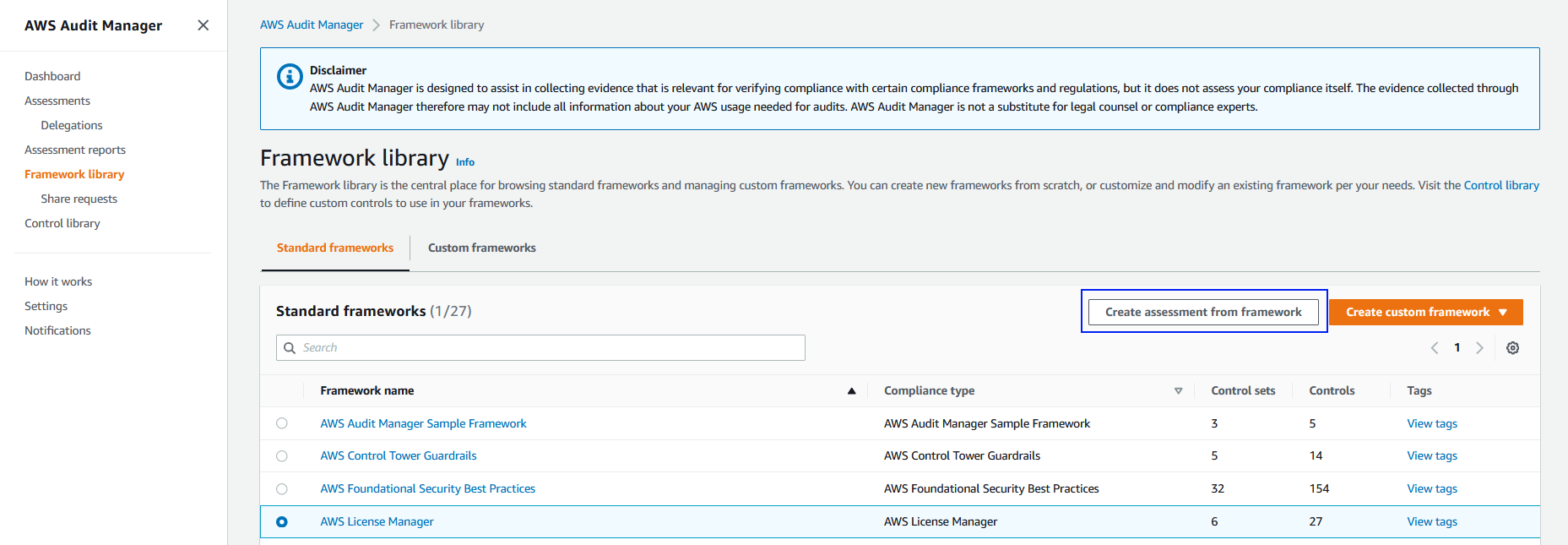Click Controls column header

pos(1332,390)
